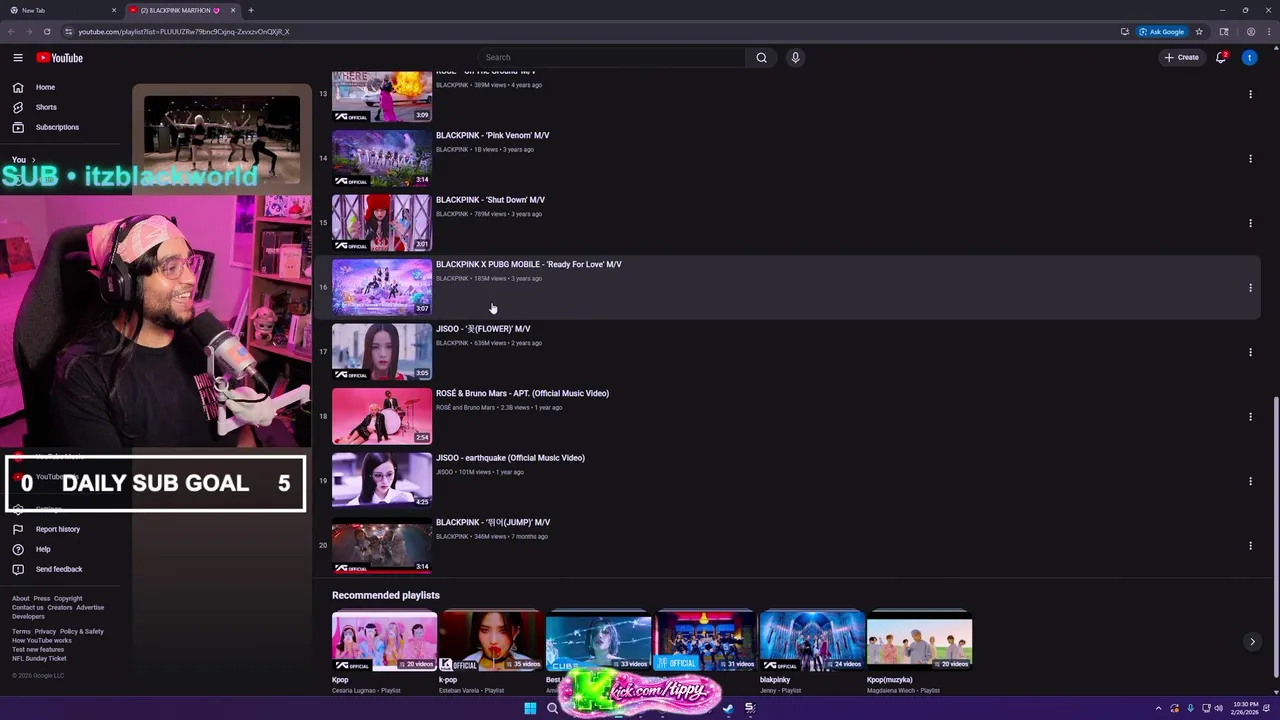Open Windows taskbar search

pyautogui.click(x=552, y=708)
